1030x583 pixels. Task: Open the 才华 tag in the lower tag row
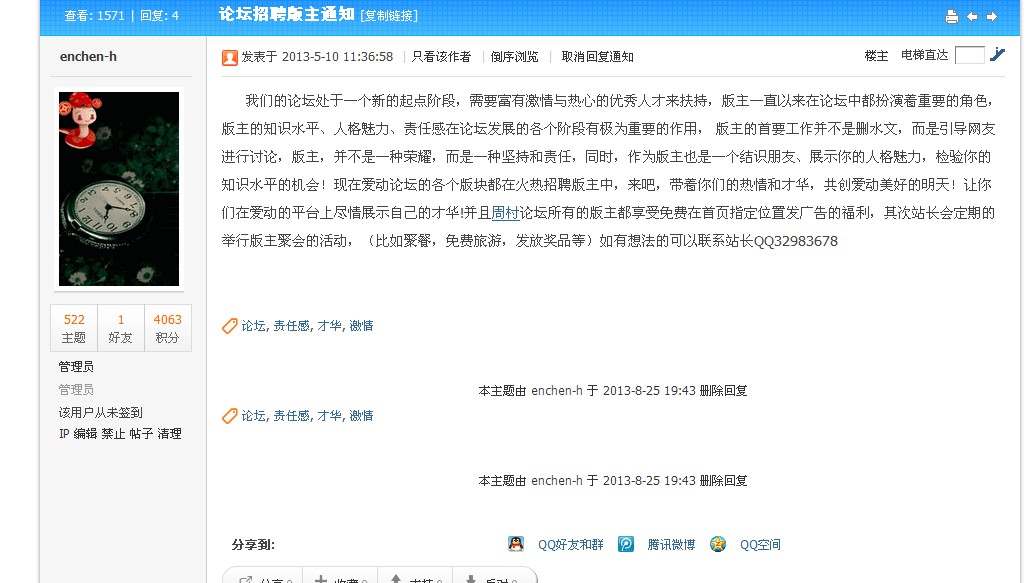coord(329,416)
